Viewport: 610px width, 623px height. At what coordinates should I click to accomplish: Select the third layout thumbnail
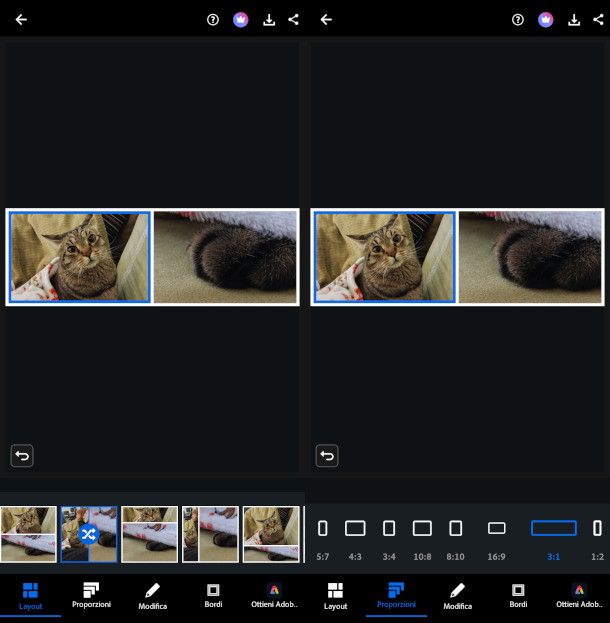pos(149,534)
